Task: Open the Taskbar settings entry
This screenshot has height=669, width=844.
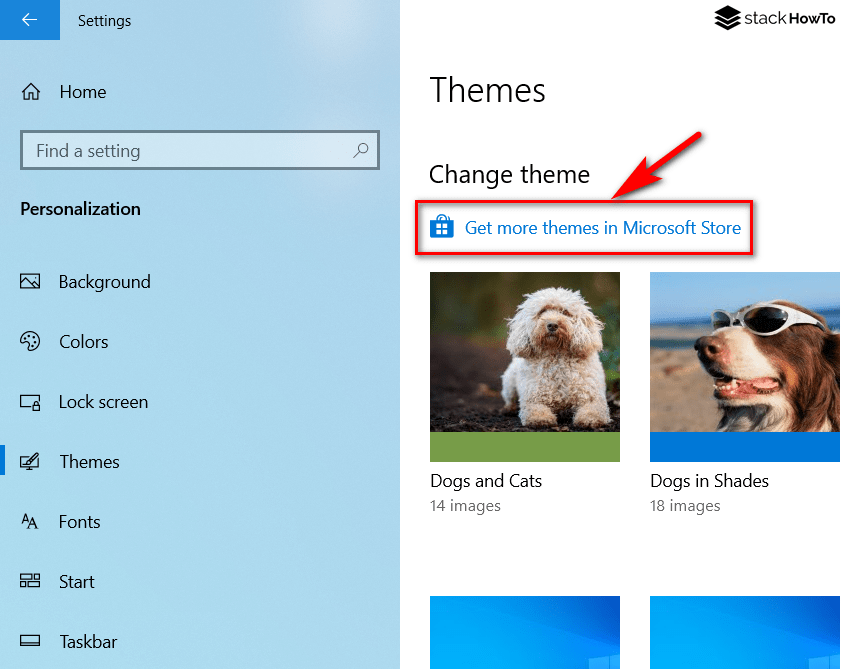Action: [x=89, y=641]
